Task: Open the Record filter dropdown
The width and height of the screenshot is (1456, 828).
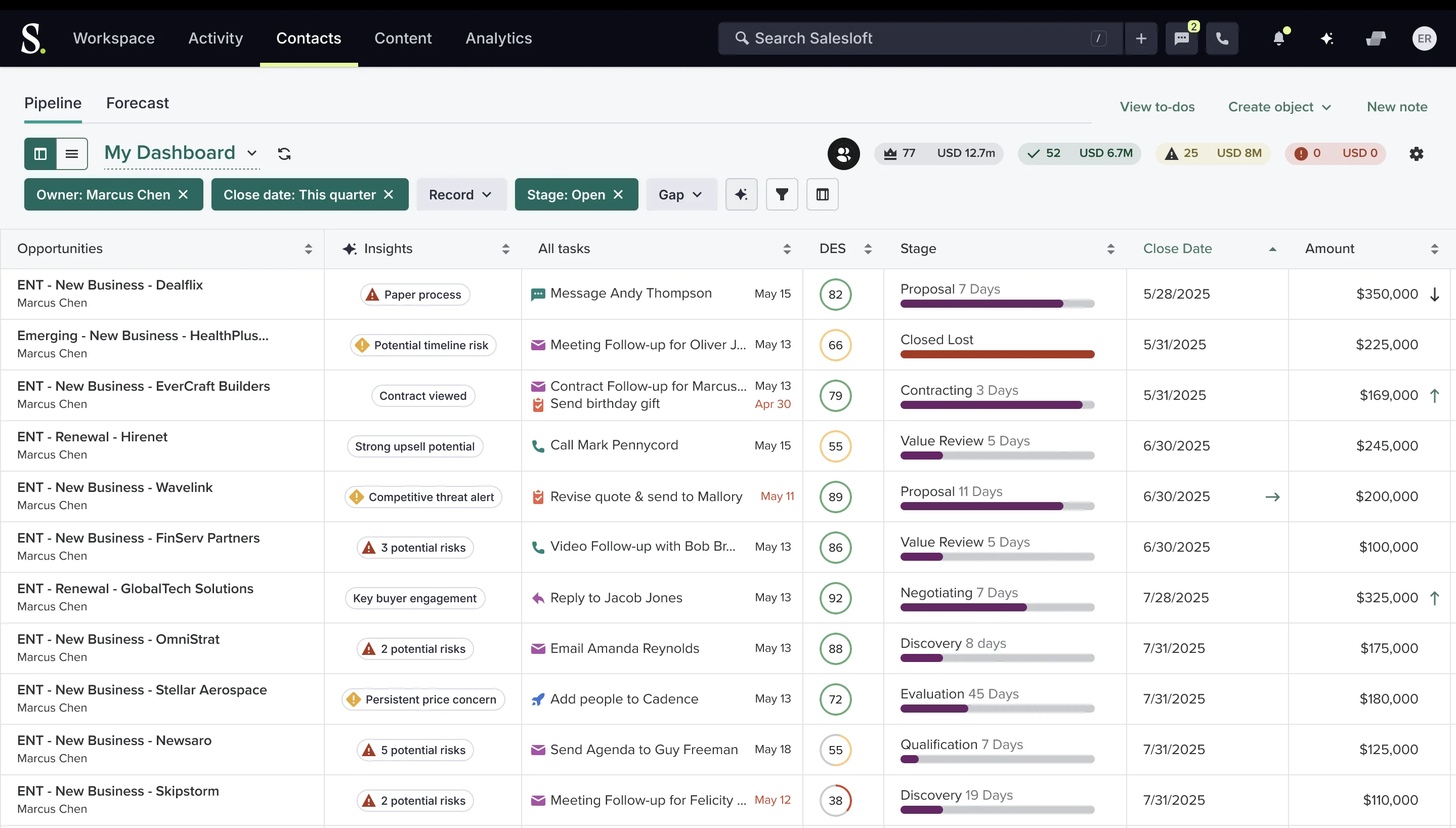Action: point(461,194)
